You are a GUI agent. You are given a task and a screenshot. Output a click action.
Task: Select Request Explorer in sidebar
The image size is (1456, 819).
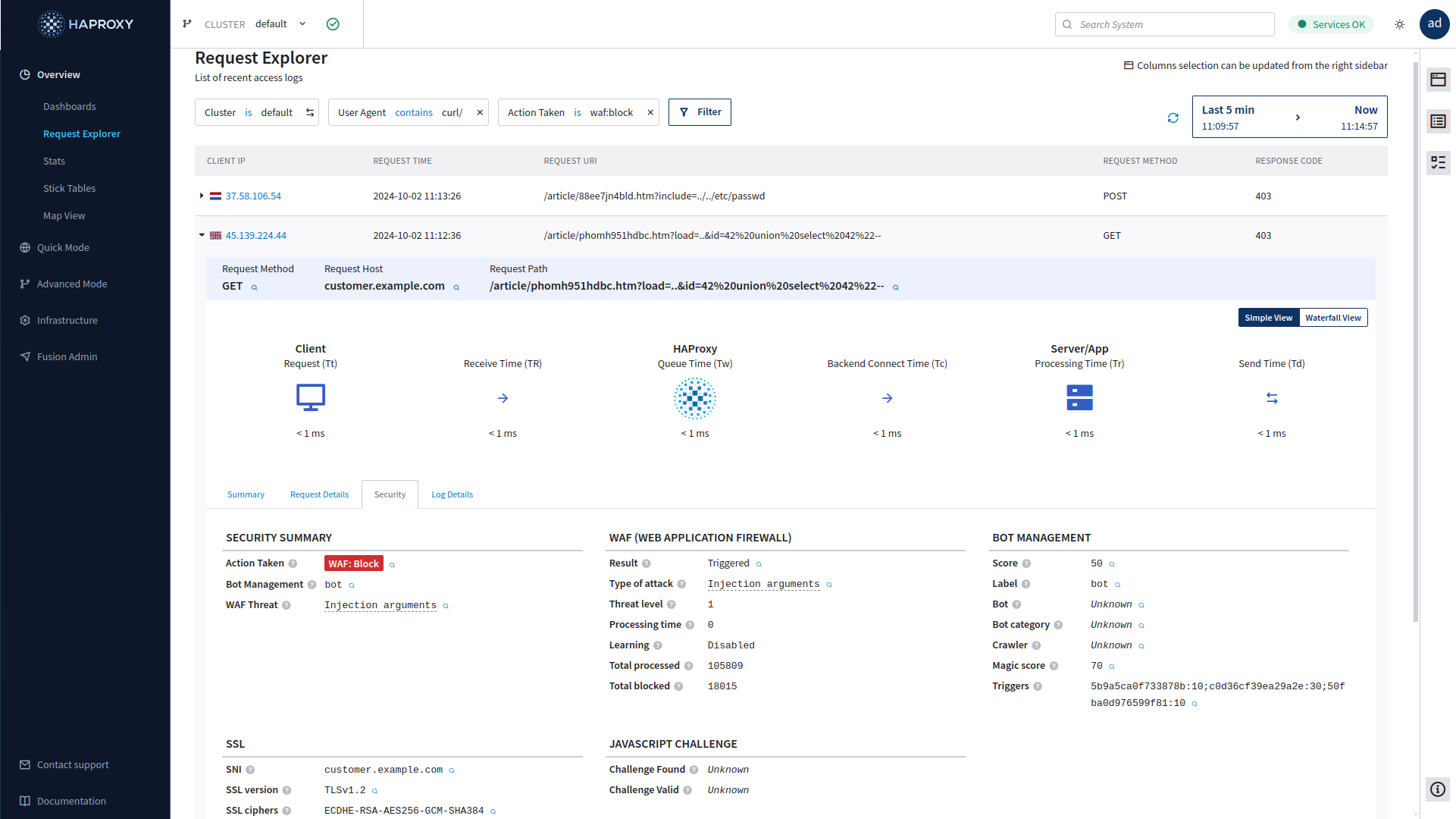(82, 133)
